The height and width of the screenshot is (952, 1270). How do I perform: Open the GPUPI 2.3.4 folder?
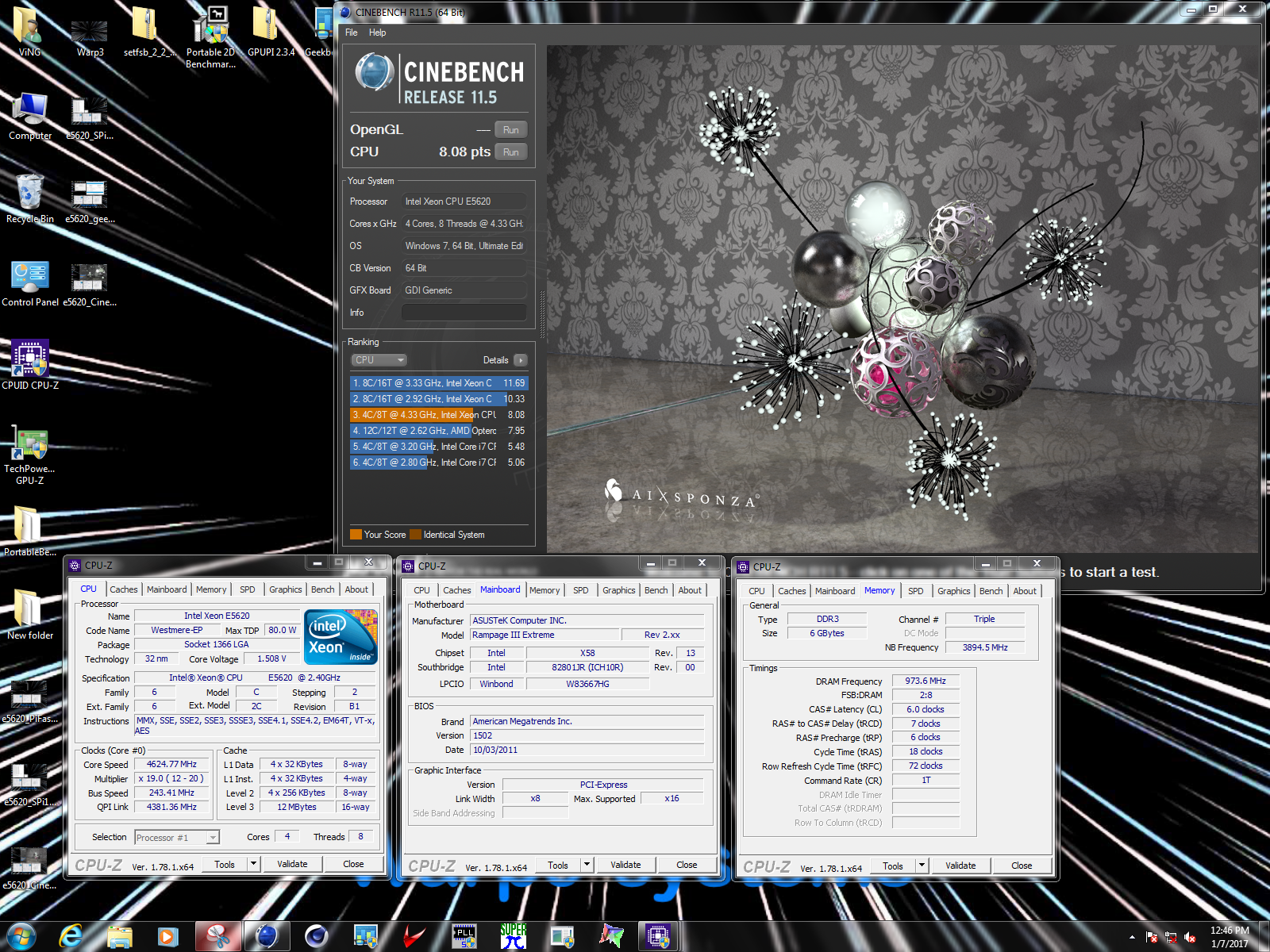[271, 32]
